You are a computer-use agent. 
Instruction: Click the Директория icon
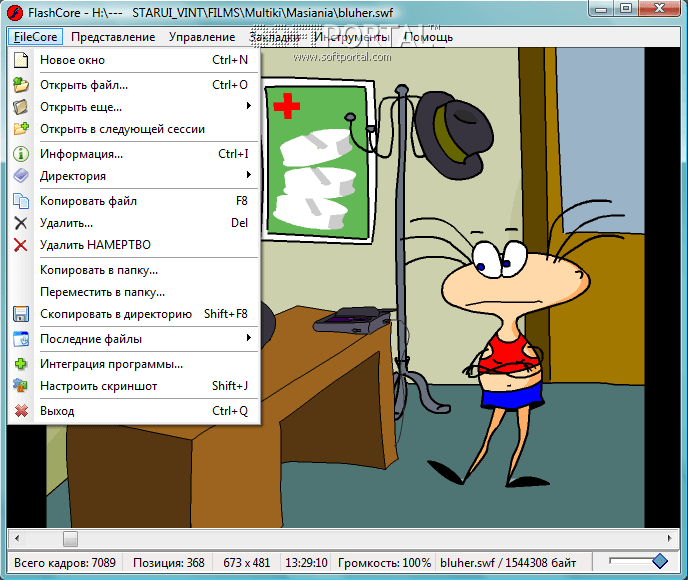(x=21, y=176)
